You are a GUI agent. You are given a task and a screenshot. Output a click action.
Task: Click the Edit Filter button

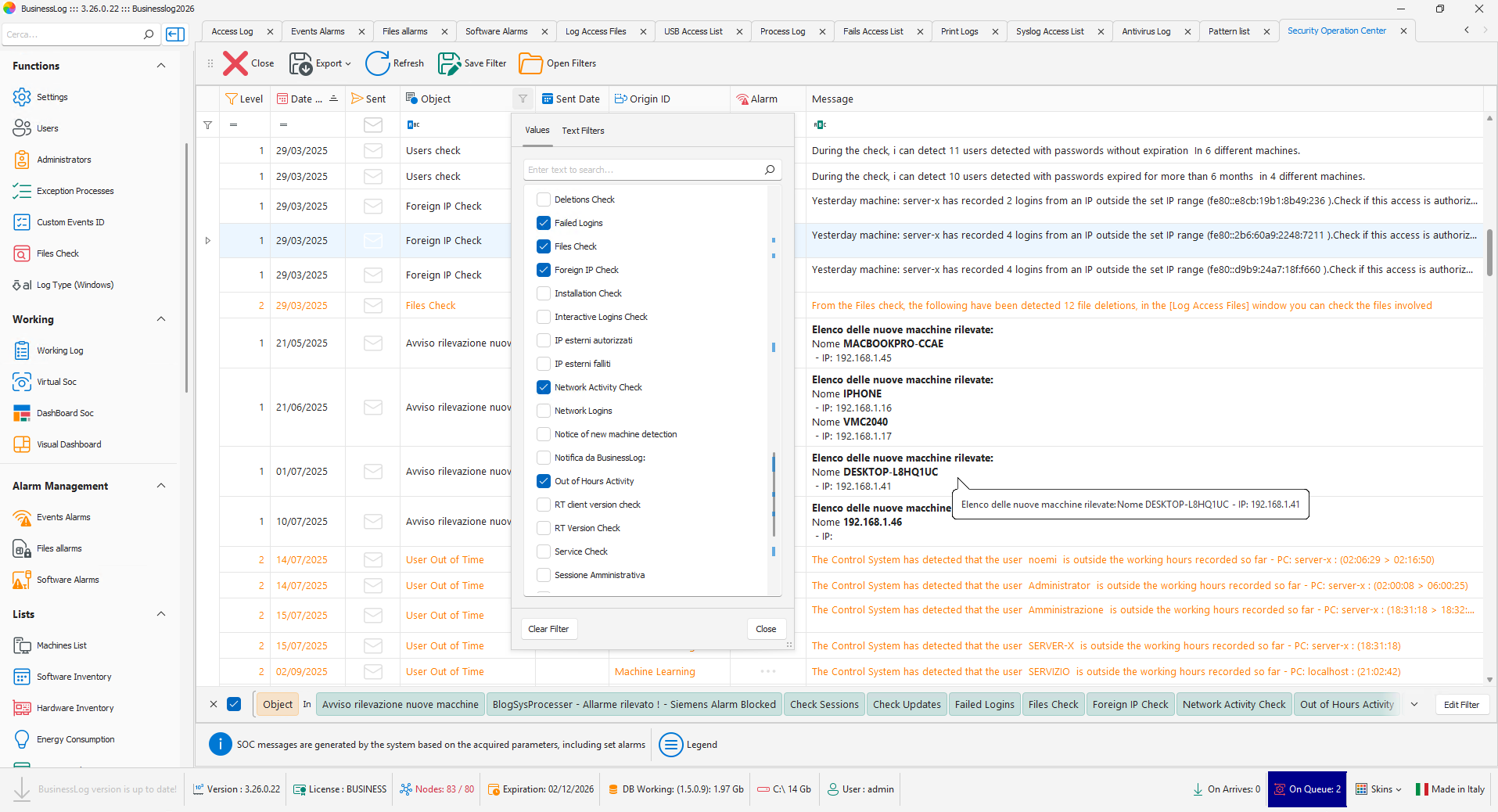pyautogui.click(x=1460, y=705)
